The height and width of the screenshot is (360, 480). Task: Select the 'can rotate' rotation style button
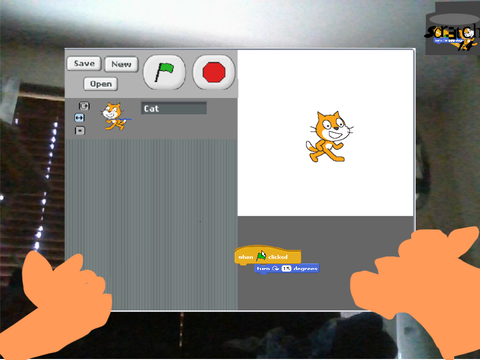(x=84, y=106)
